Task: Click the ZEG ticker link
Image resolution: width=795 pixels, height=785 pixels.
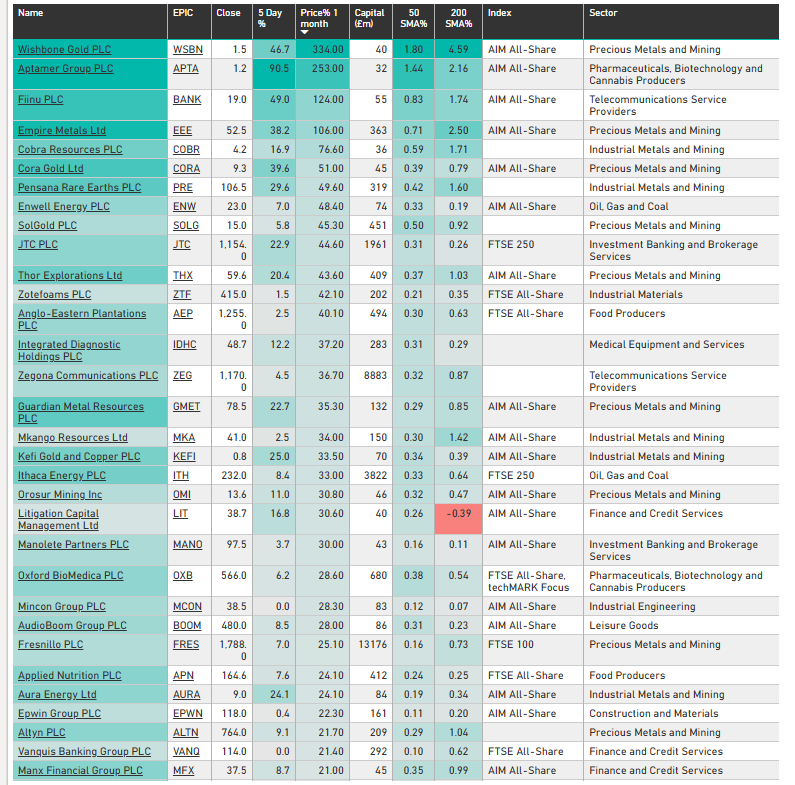Action: click(x=183, y=375)
